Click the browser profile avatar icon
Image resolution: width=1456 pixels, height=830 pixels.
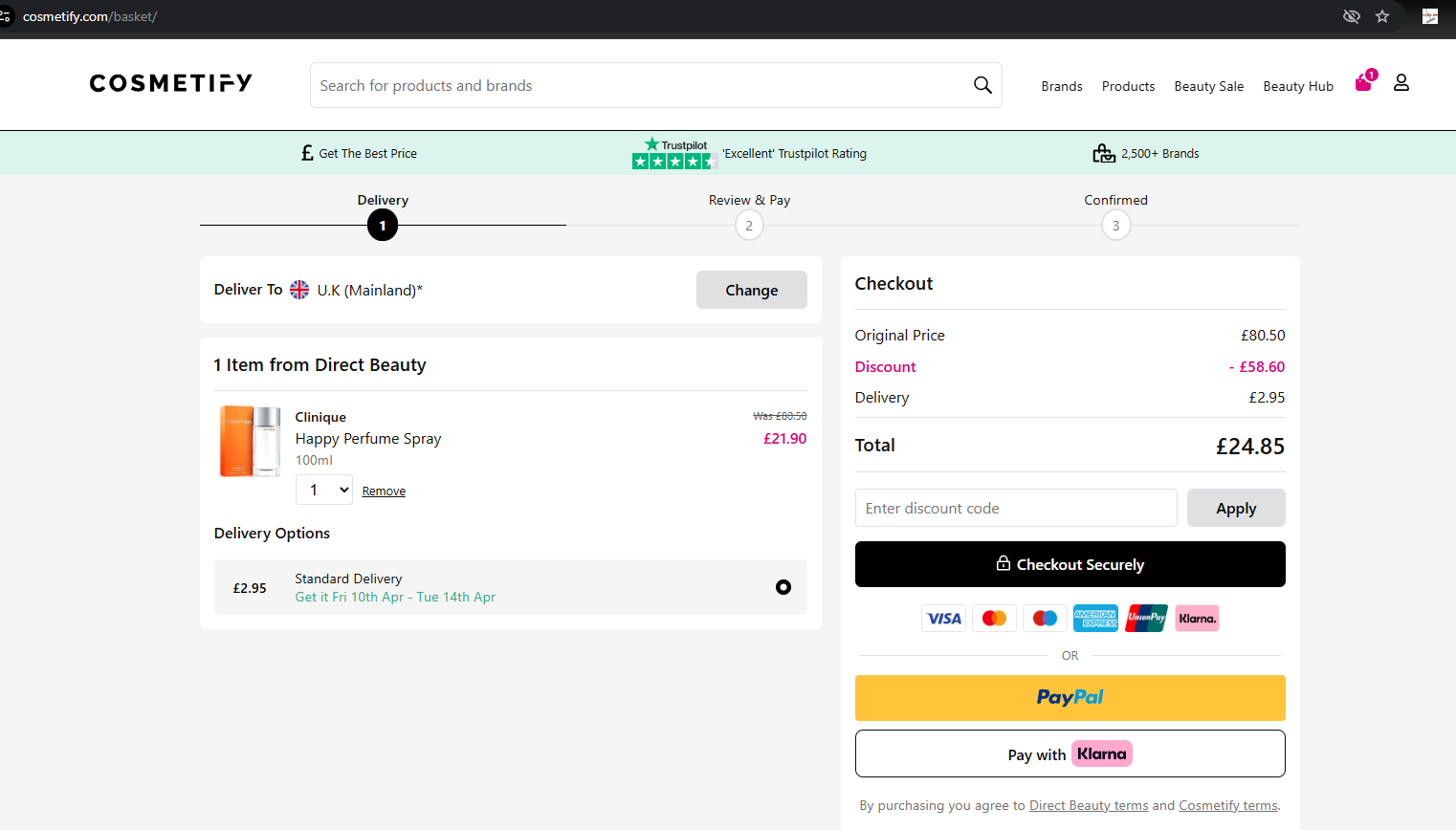(x=1430, y=16)
